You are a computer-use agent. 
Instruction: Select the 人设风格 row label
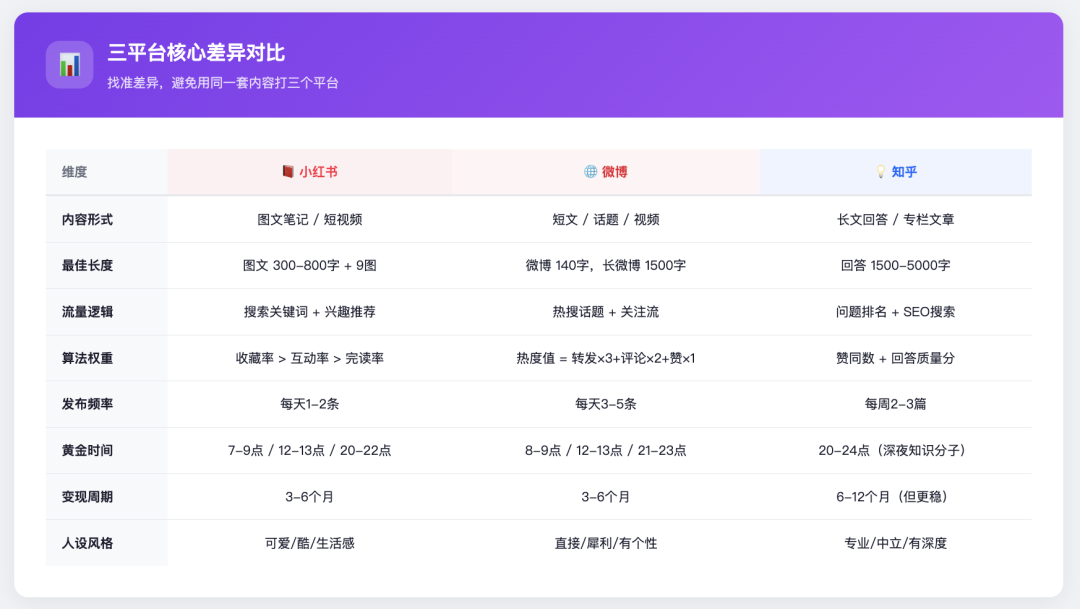87,543
